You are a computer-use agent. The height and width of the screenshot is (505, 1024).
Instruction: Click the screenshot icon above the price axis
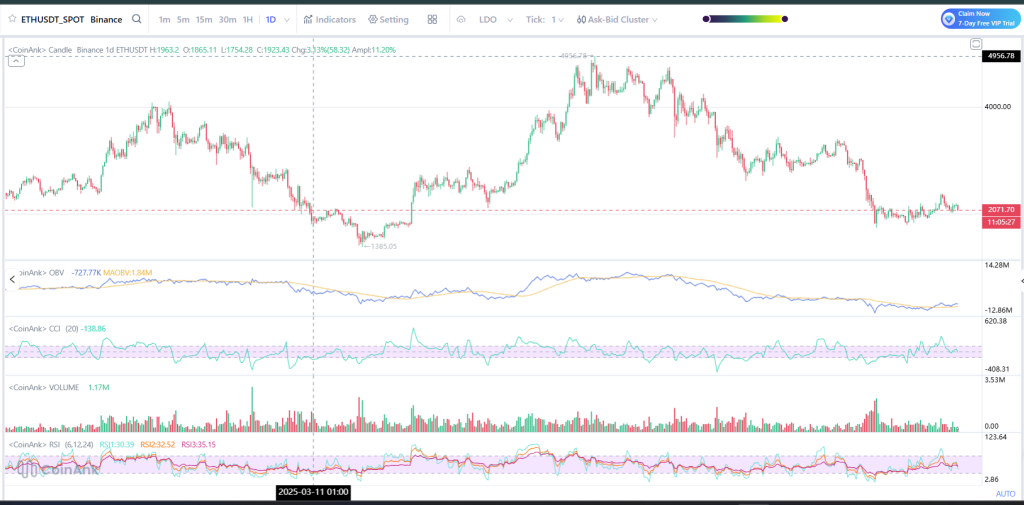click(x=975, y=45)
